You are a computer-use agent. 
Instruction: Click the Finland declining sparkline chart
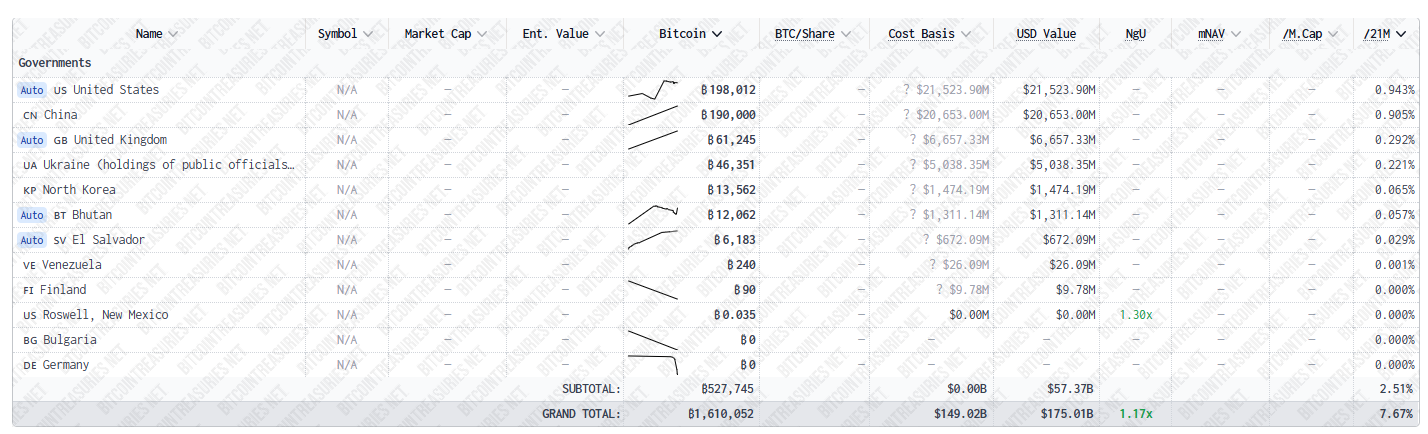pos(653,290)
